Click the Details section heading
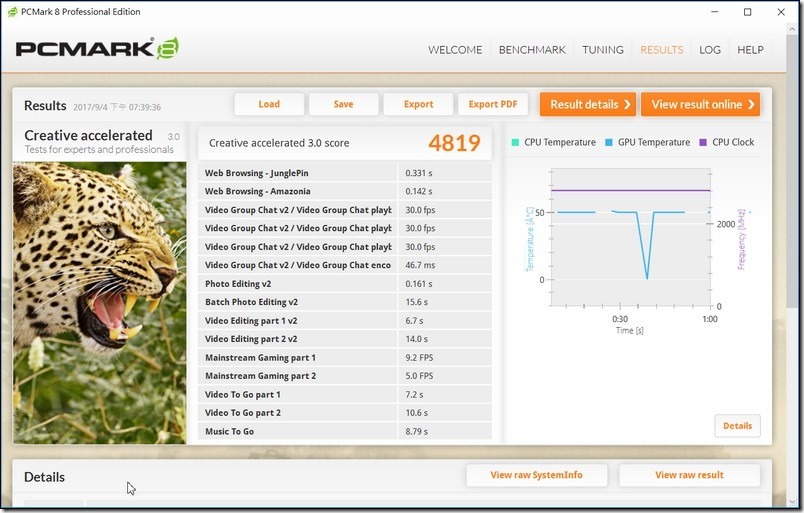Viewport: 804px width, 513px height. pyautogui.click(x=45, y=477)
